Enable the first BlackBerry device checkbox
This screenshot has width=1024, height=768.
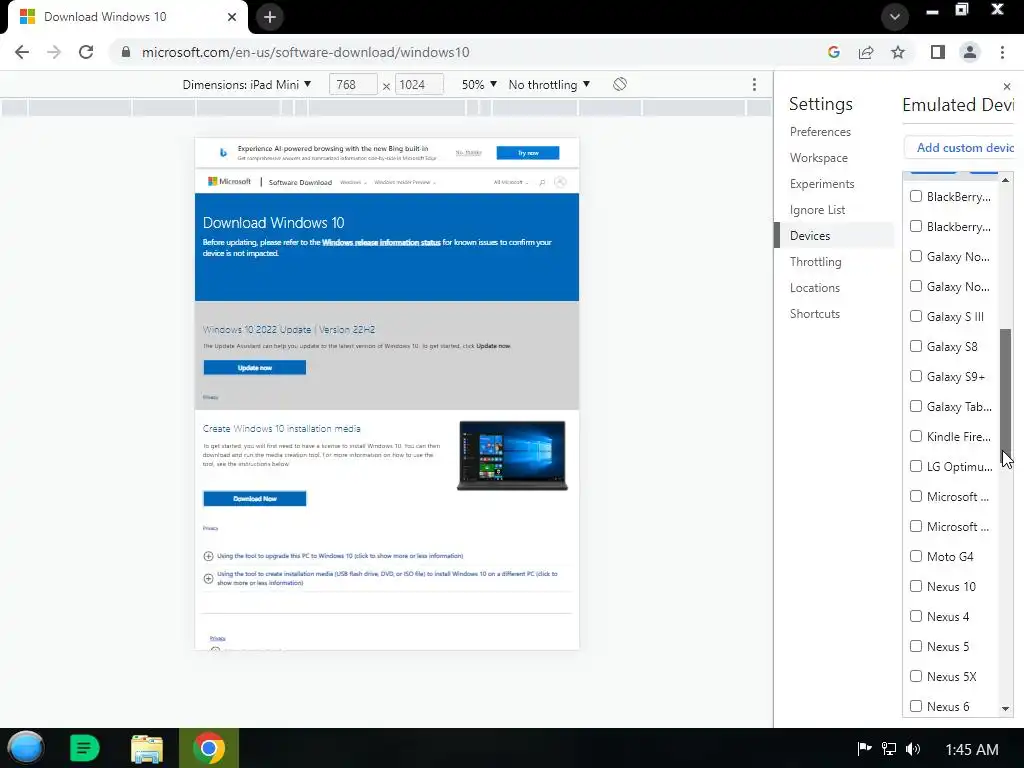tap(916, 196)
